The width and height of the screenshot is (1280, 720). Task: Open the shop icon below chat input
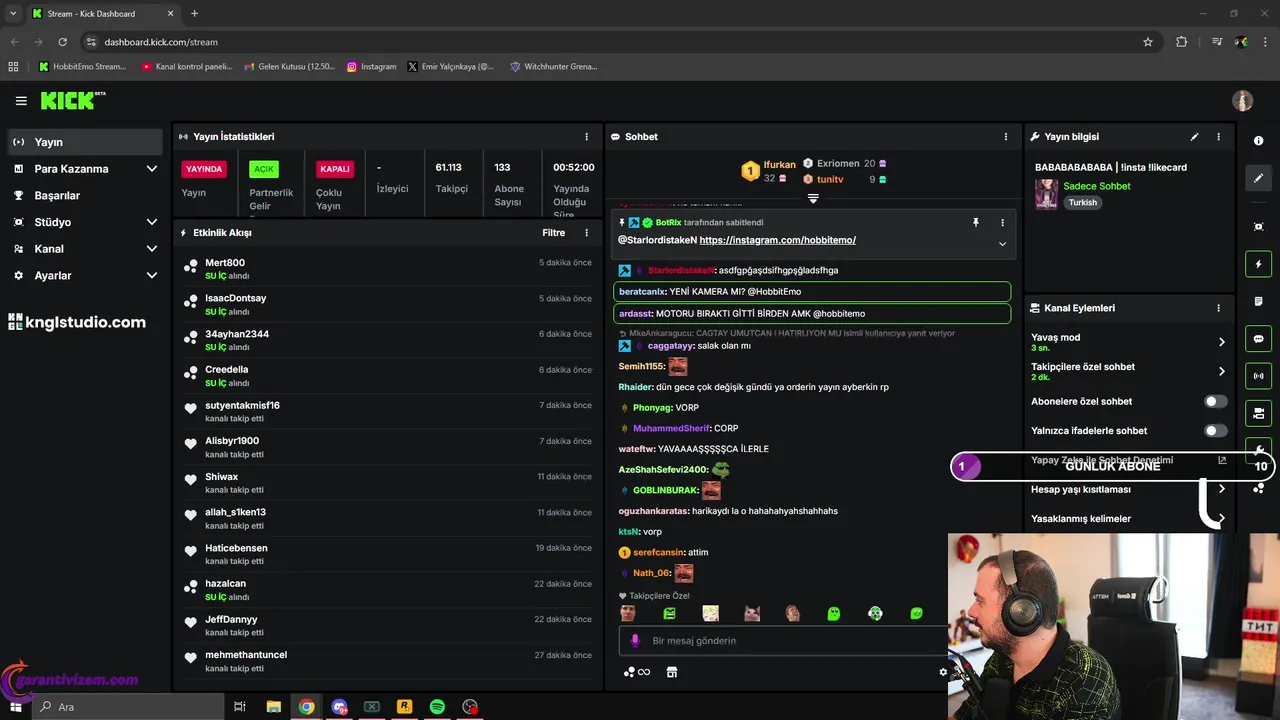pos(672,672)
